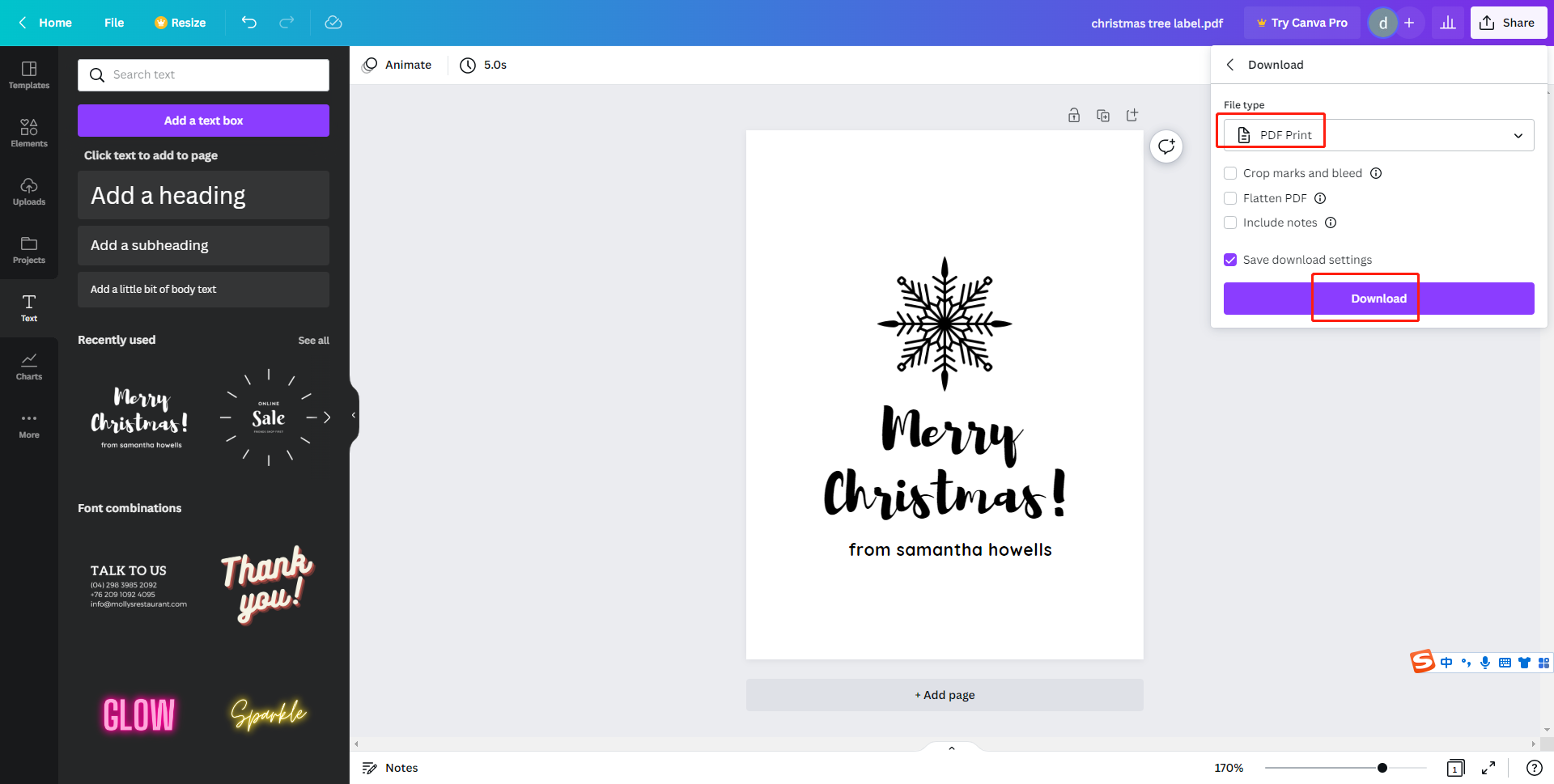The image size is (1554, 784).
Task: Select the GLOW neon font combination
Action: point(139,715)
